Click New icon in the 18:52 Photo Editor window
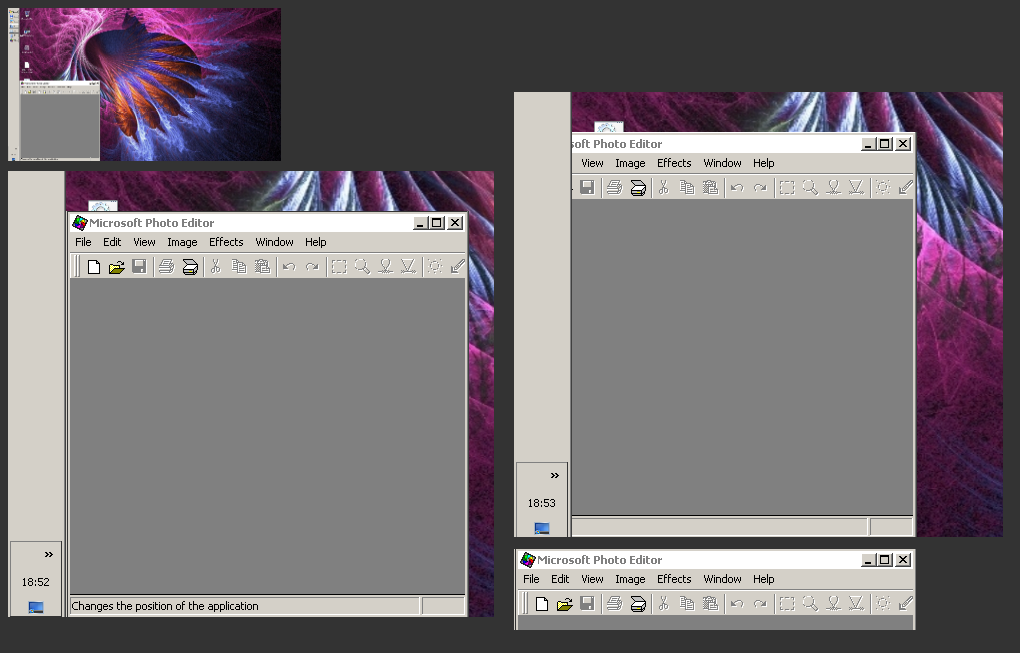Screen dimensions: 1020x653 click(94, 267)
